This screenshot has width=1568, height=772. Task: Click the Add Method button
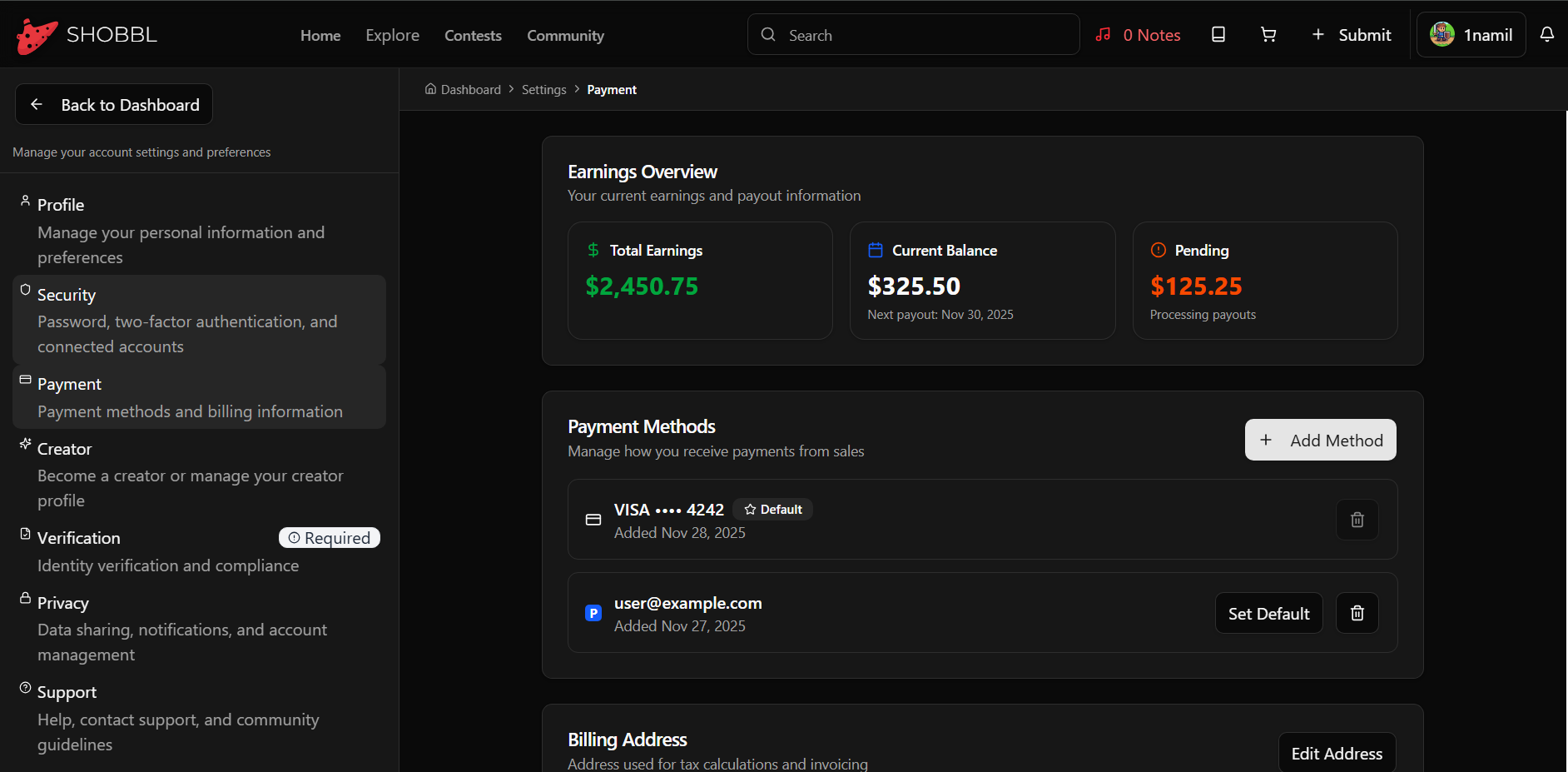pos(1320,441)
